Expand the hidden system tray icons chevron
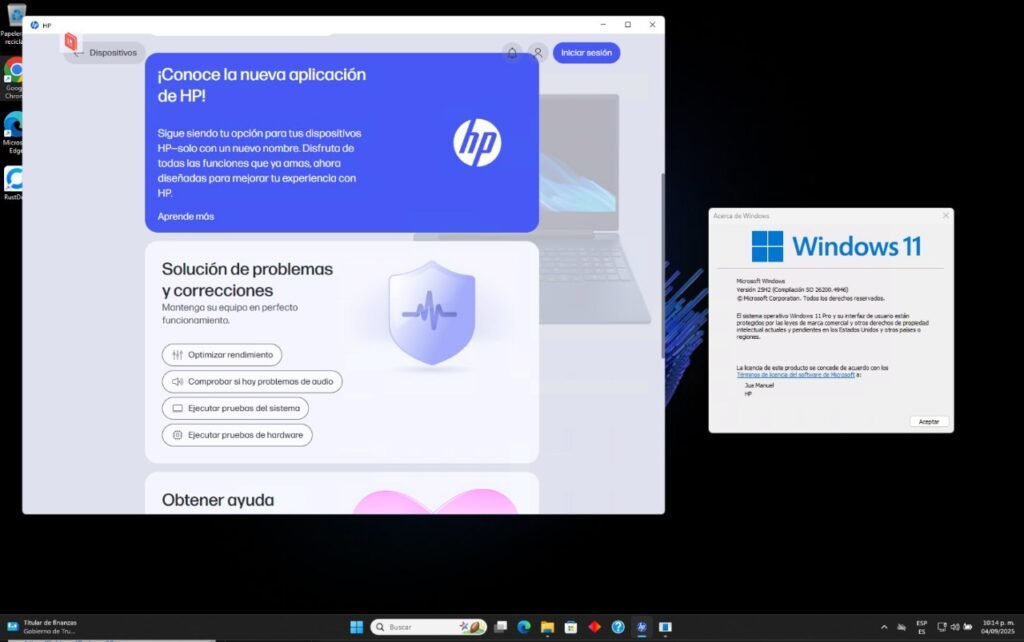 point(883,627)
